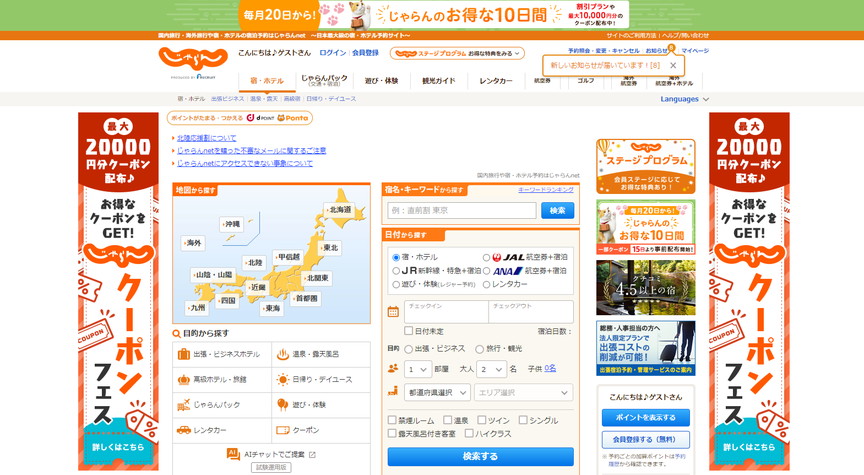Open じゃらんパック purpose search
The width and height of the screenshot is (864, 475).
tap(222, 405)
